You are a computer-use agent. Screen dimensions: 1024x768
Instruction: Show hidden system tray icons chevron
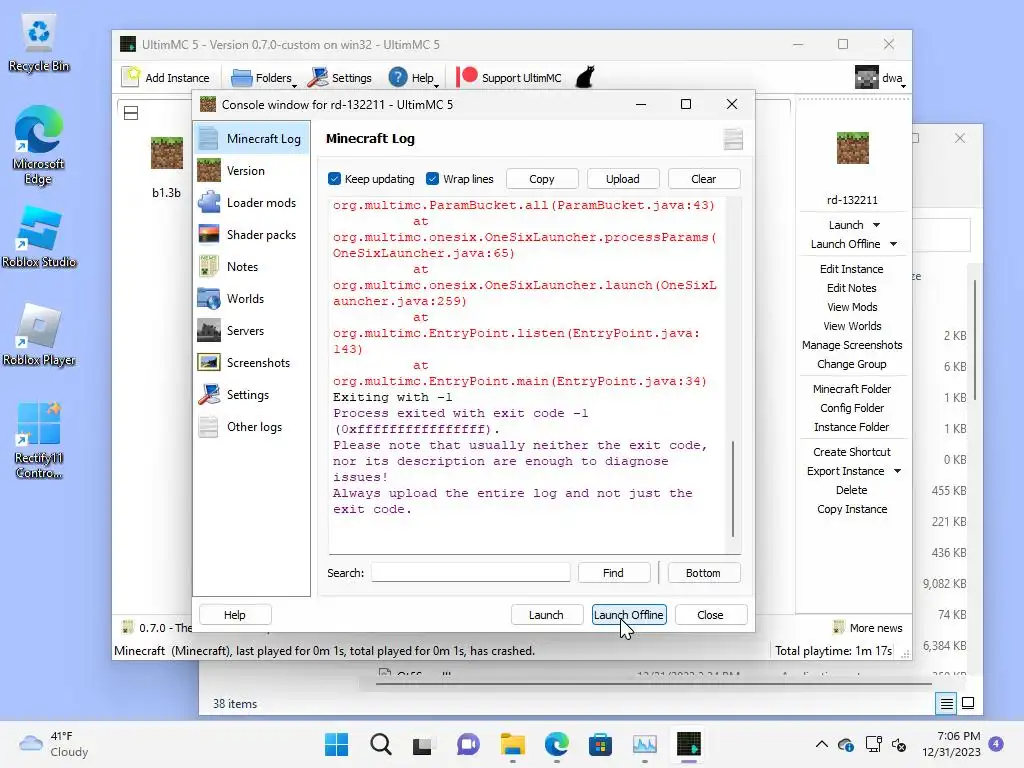pyautogui.click(x=822, y=744)
